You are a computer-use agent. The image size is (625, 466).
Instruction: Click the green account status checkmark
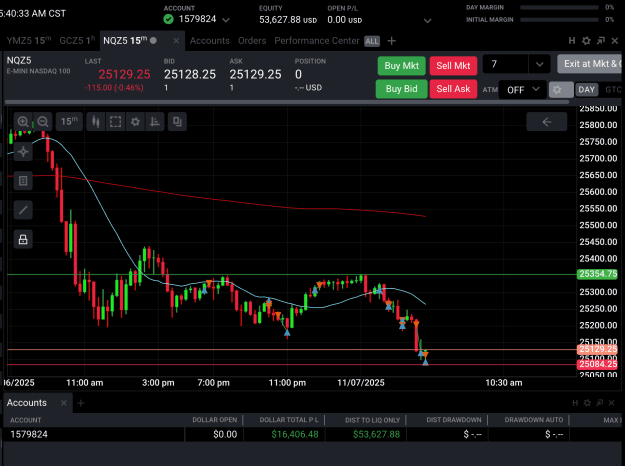[169, 19]
